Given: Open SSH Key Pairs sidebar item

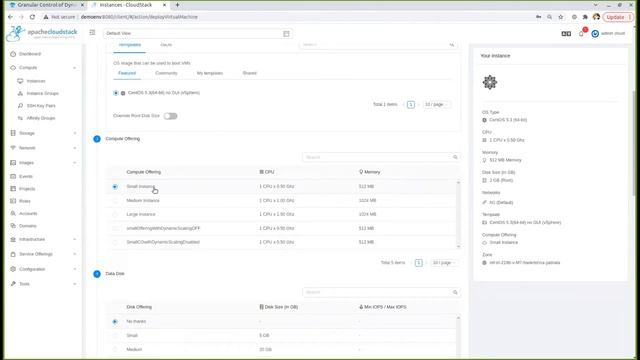Looking at the screenshot, I should coord(41,106).
